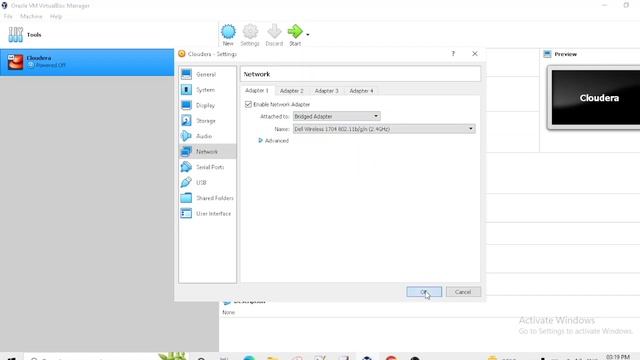640x360 pixels.
Task: Open the adapter Name dropdown
Action: [x=384, y=129]
